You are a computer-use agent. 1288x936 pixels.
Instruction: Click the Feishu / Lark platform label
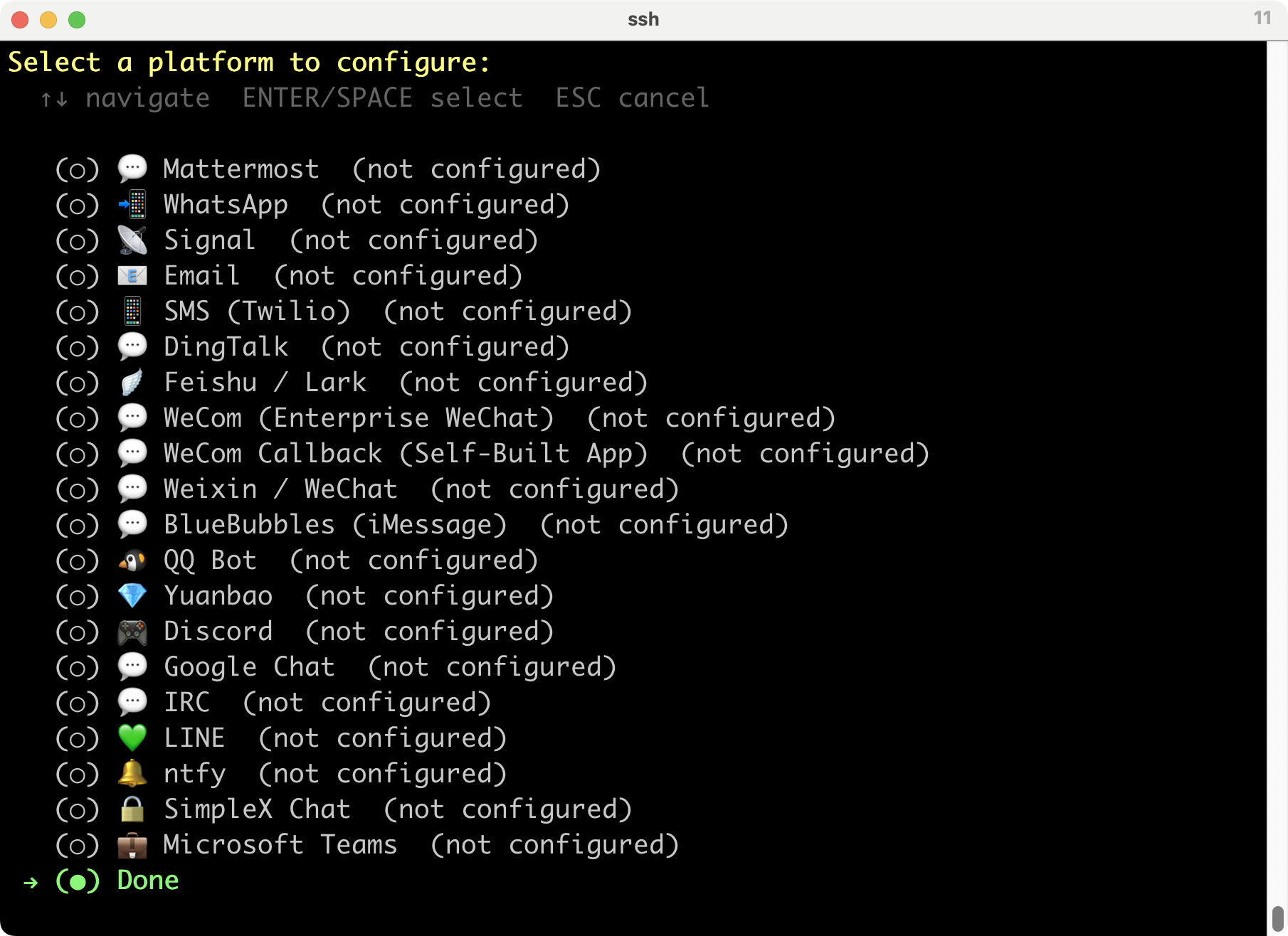pyautogui.click(x=265, y=382)
